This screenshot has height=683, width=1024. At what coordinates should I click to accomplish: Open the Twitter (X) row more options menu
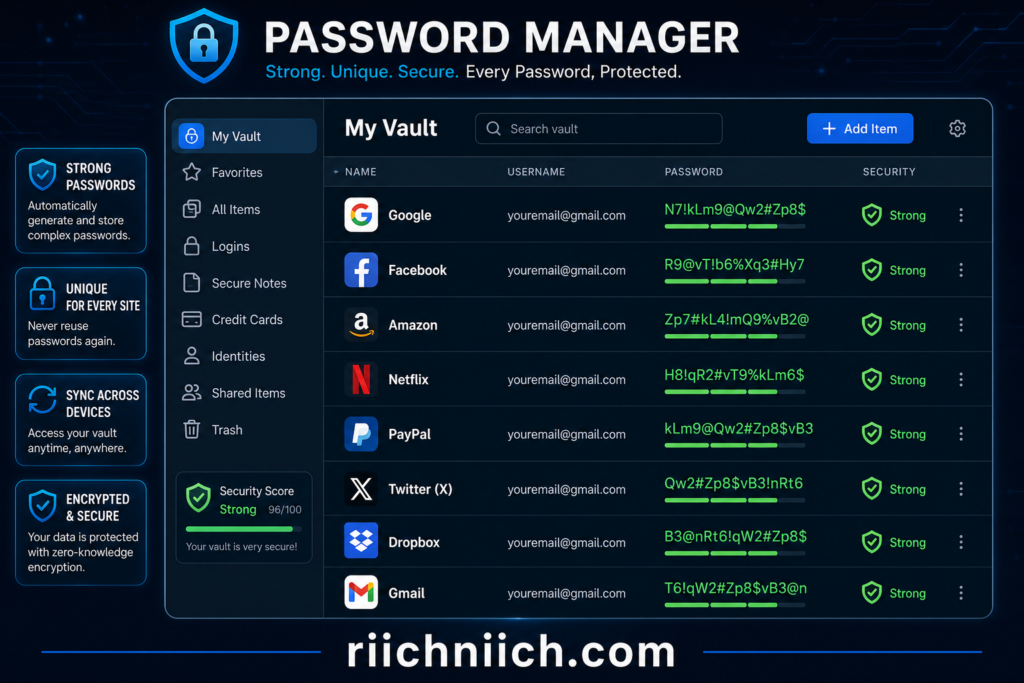click(x=961, y=488)
